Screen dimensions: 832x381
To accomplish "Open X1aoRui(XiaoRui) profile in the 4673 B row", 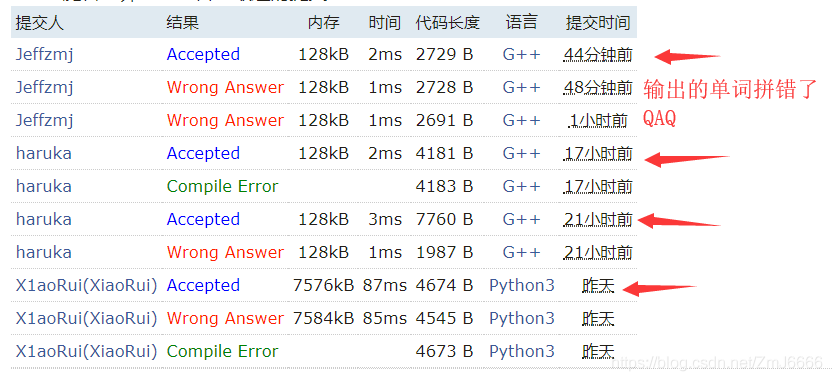I will pos(86,351).
